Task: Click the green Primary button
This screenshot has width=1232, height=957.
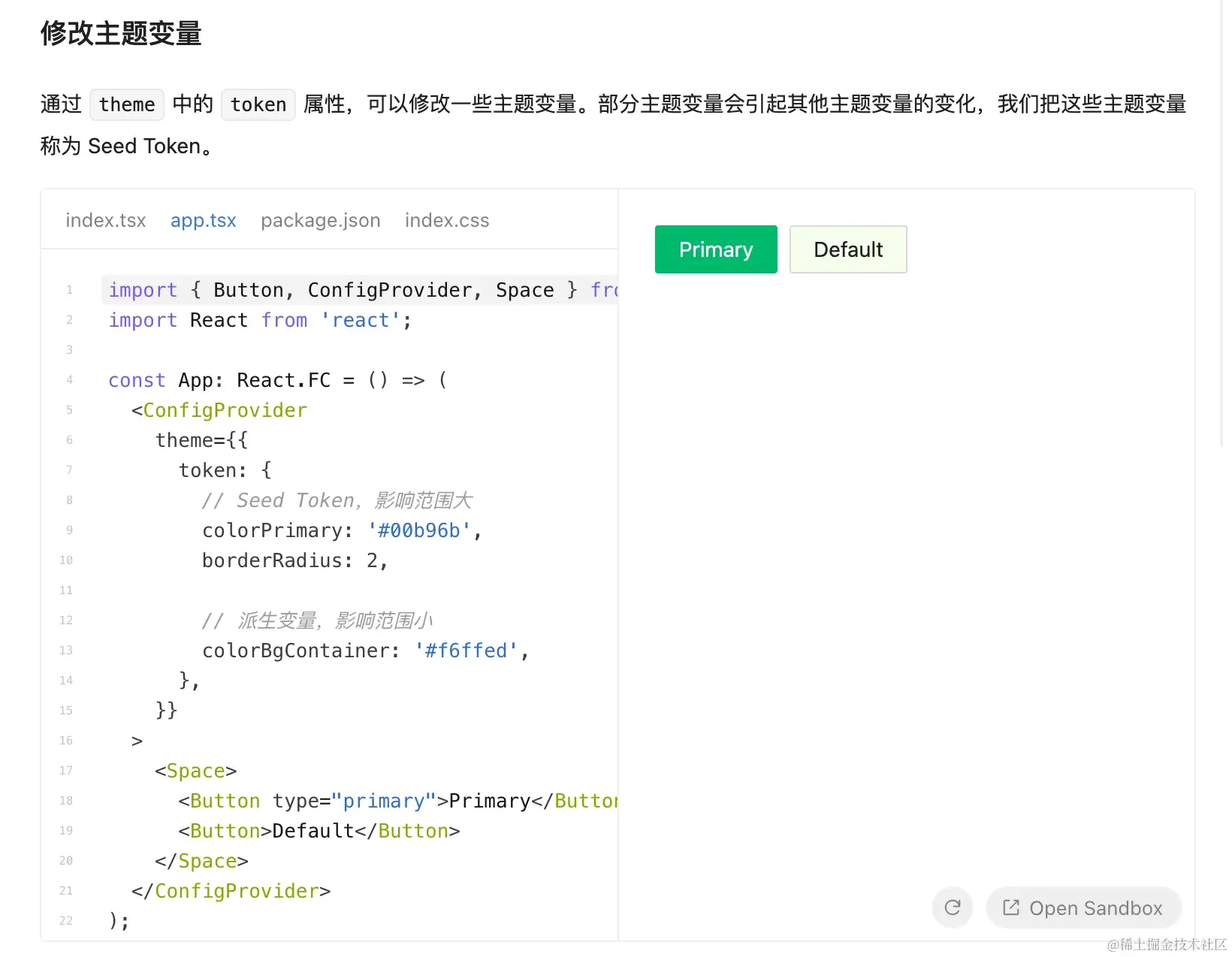Action: click(x=716, y=249)
